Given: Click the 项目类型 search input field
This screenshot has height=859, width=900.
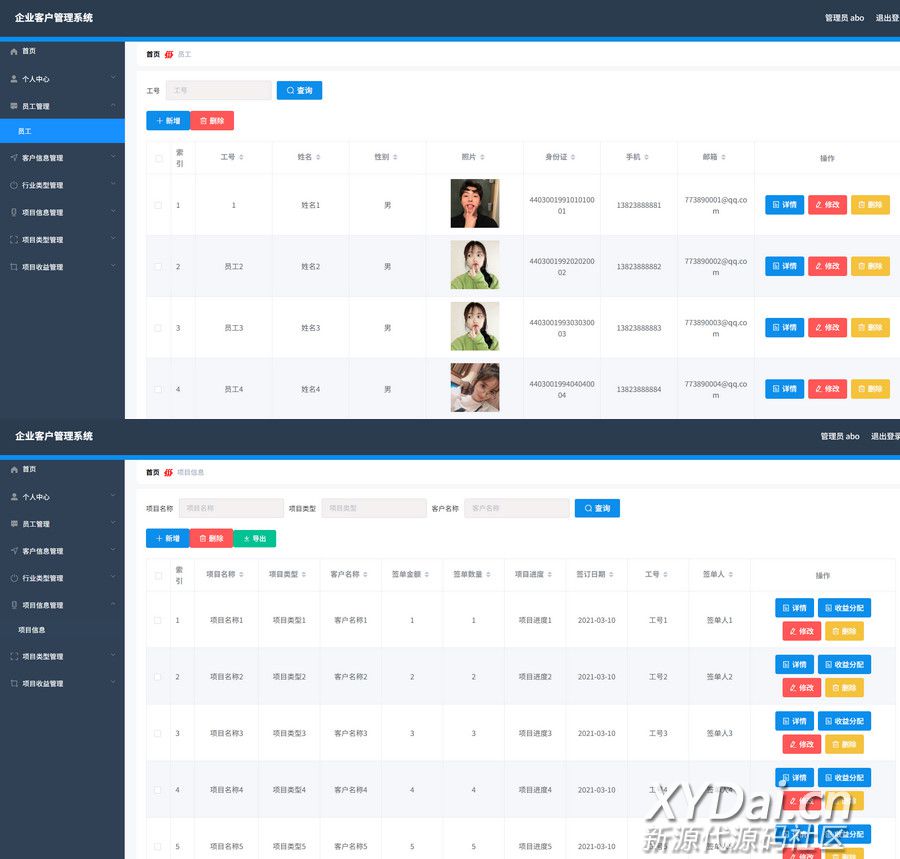Looking at the screenshot, I should [374, 508].
